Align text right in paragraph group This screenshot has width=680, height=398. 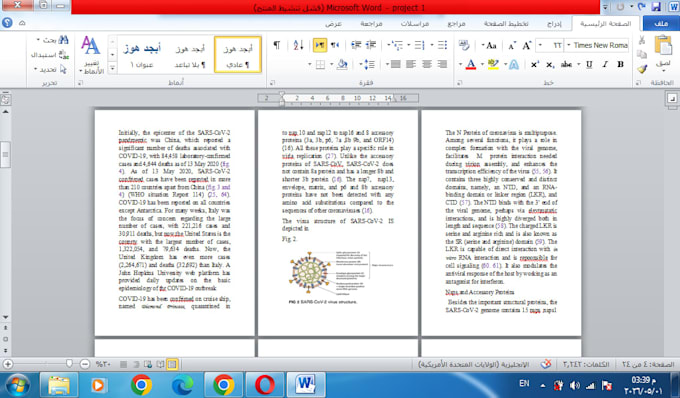(442, 65)
